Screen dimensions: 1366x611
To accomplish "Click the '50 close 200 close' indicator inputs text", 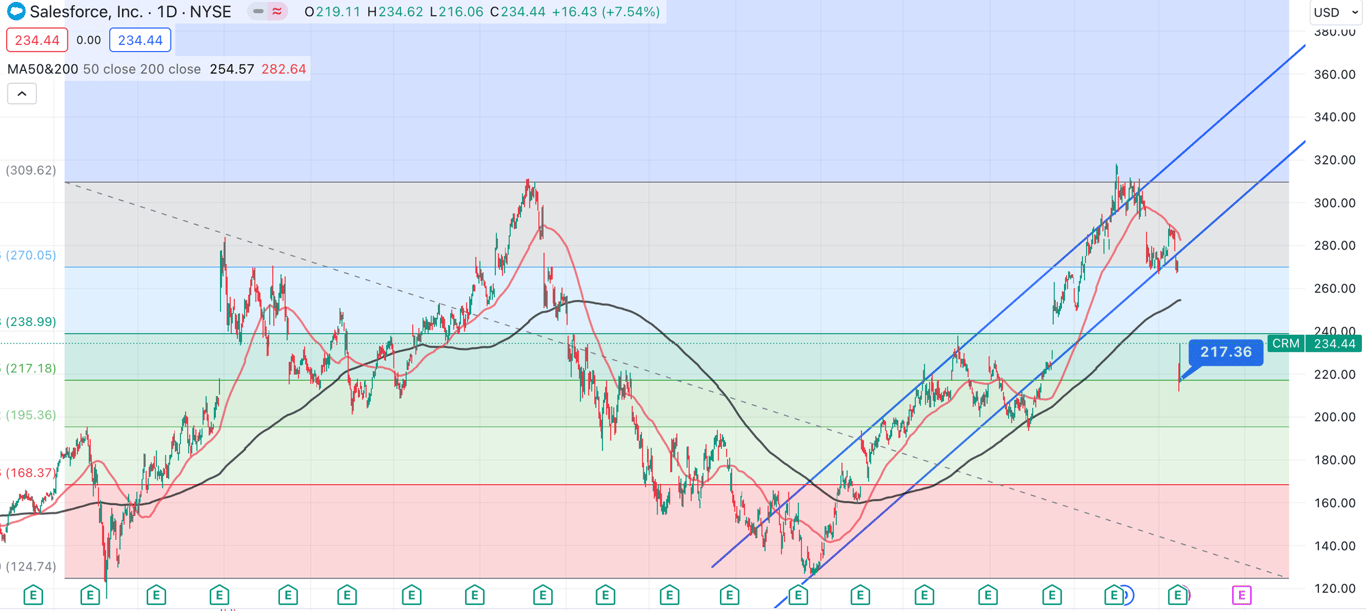I will pyautogui.click(x=142, y=69).
